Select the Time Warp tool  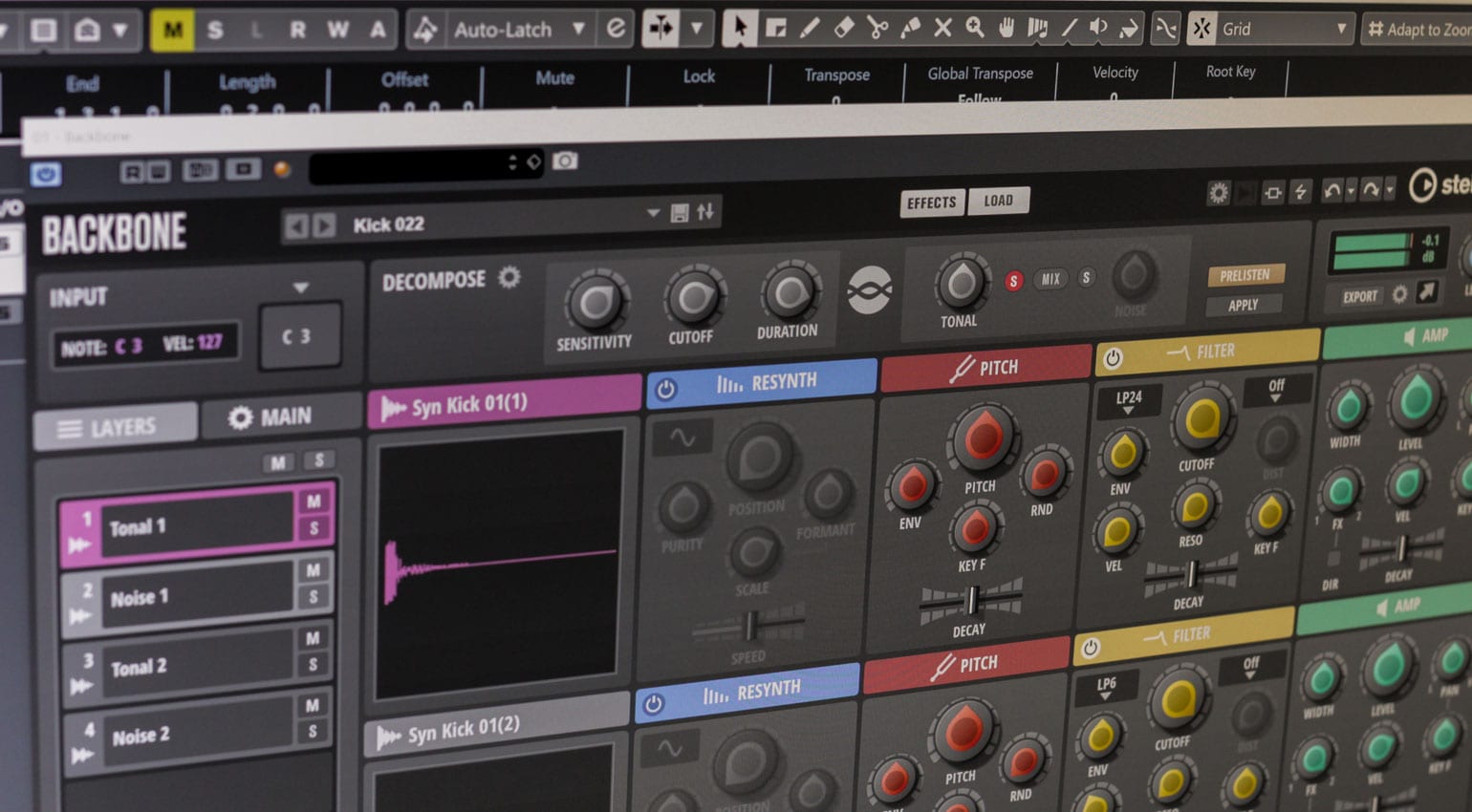[1037, 28]
